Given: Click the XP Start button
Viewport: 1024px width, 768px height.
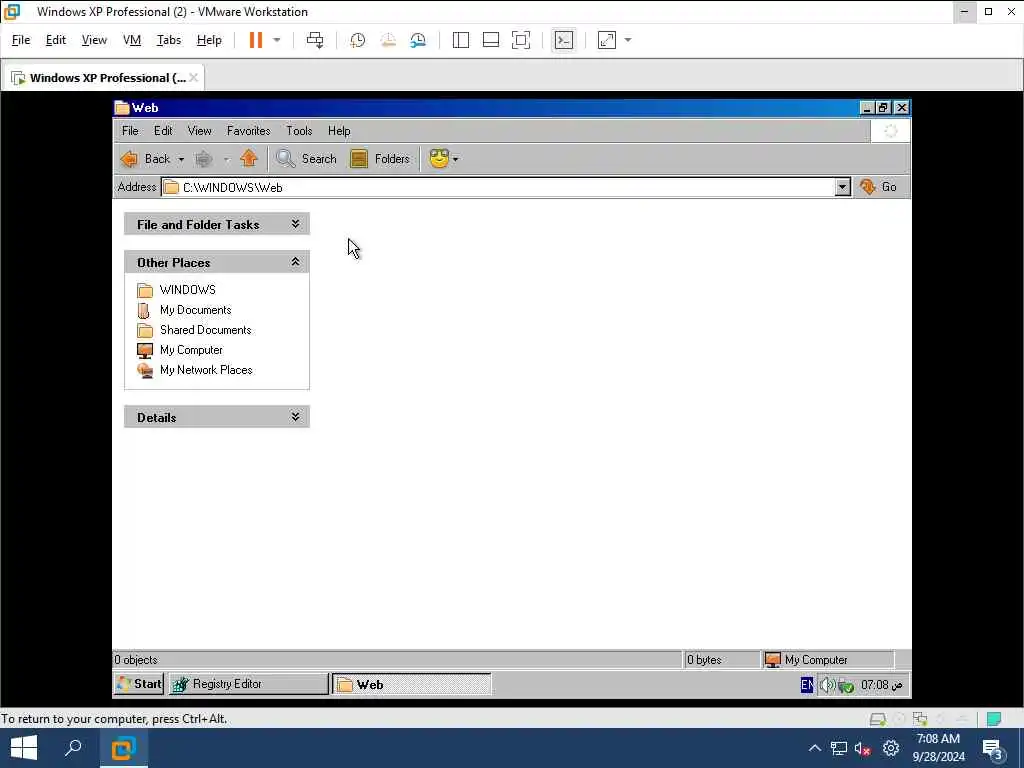Looking at the screenshot, I should pyautogui.click(x=139, y=684).
